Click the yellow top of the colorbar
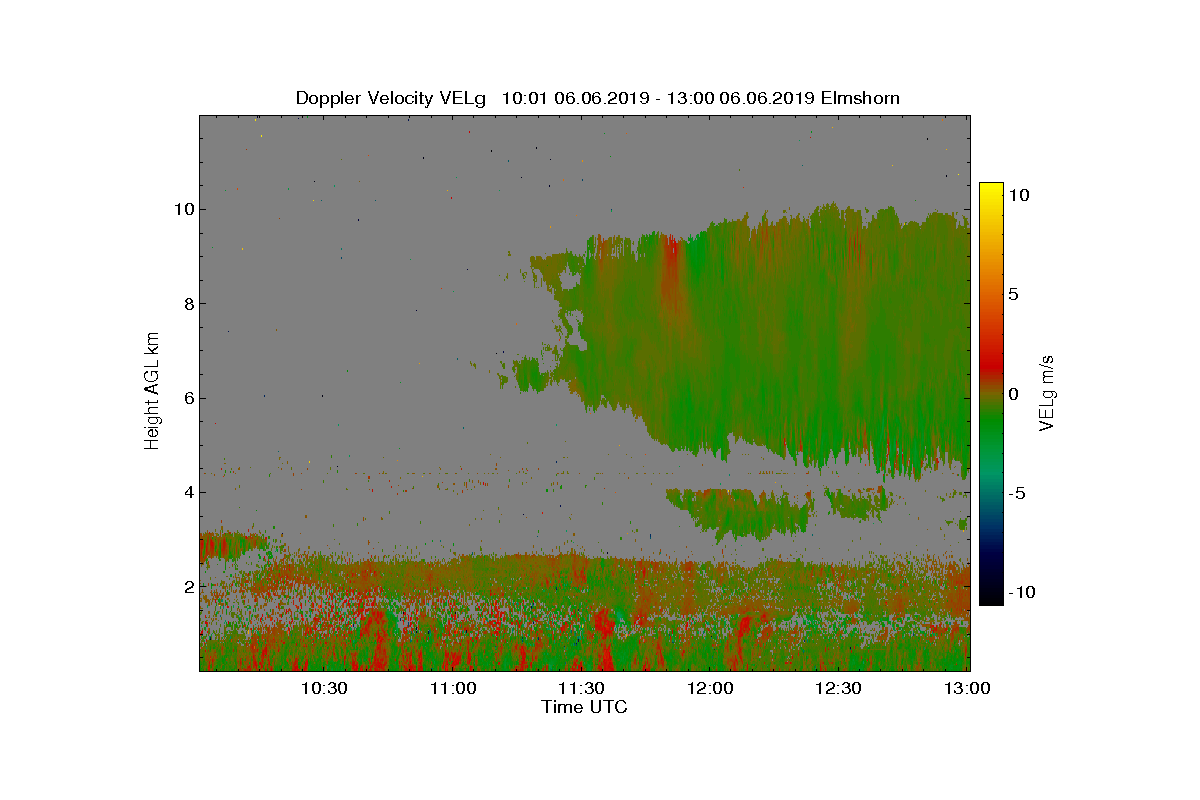 [x=991, y=190]
